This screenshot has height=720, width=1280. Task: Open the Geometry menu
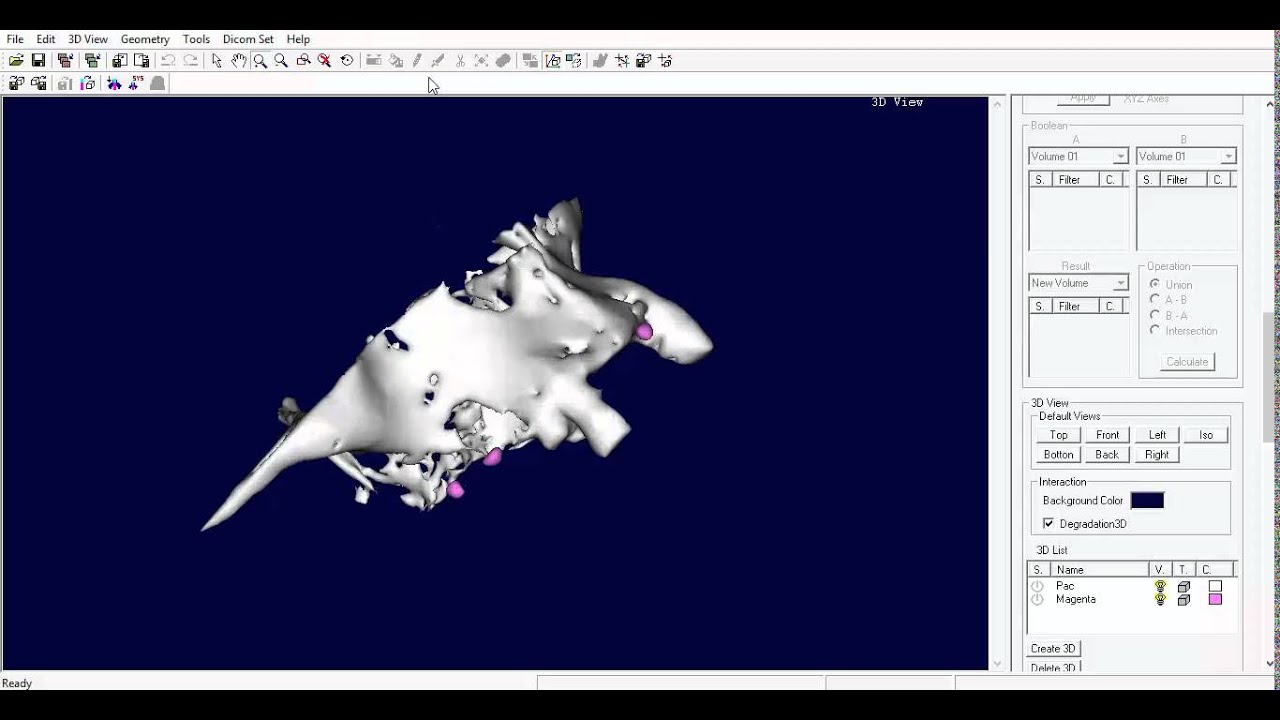pos(145,39)
